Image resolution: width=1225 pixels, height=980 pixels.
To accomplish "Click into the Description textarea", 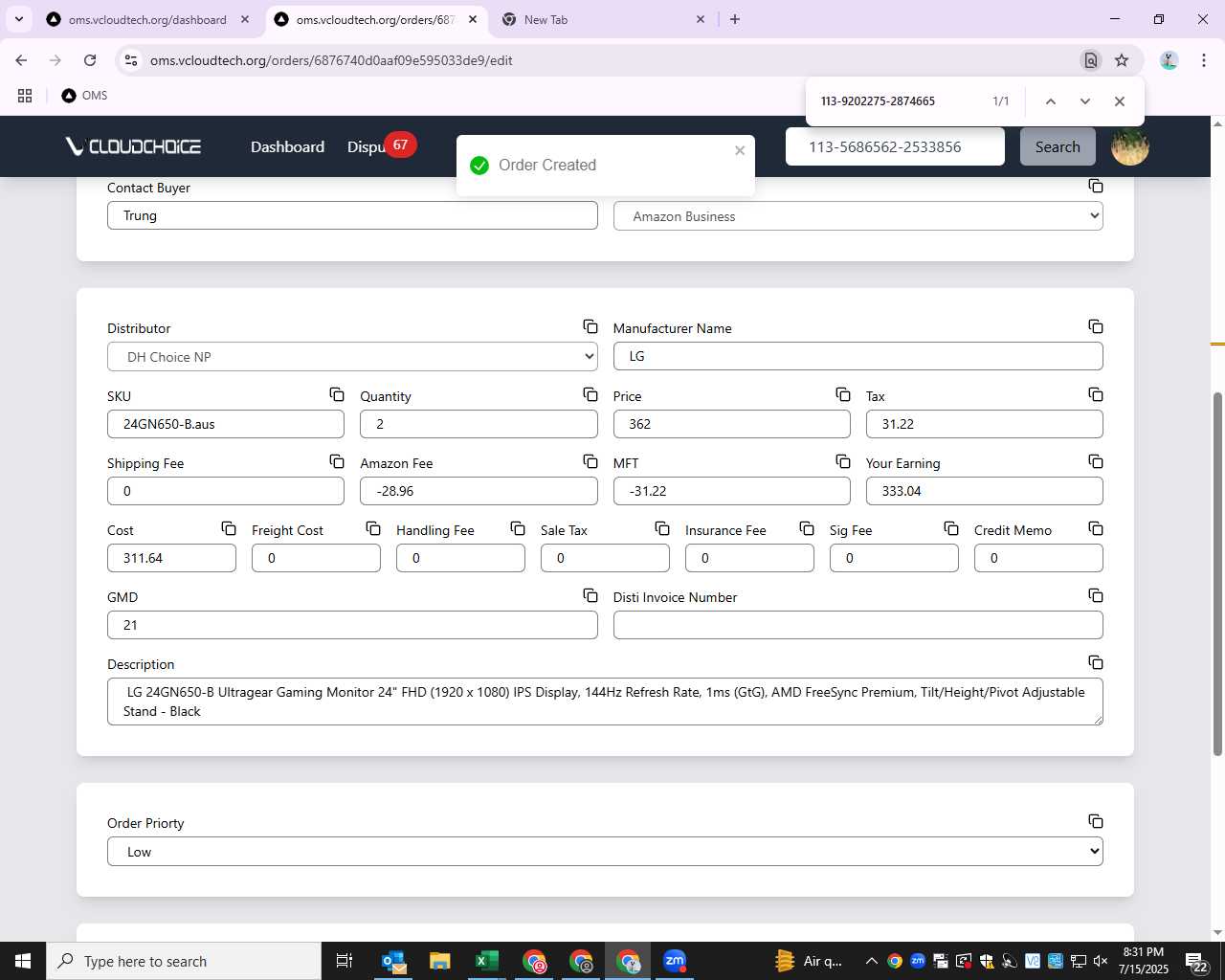I will 605,702.
